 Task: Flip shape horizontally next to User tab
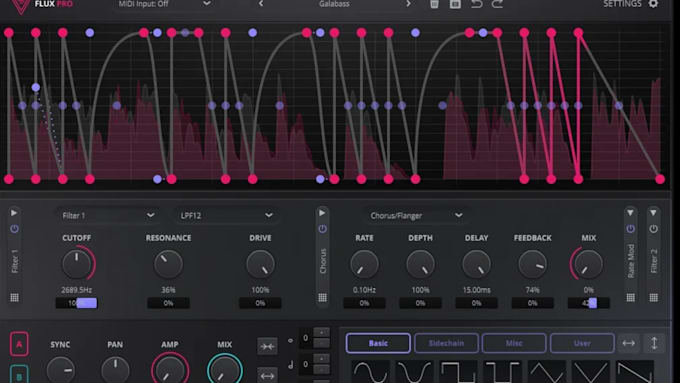(628, 343)
